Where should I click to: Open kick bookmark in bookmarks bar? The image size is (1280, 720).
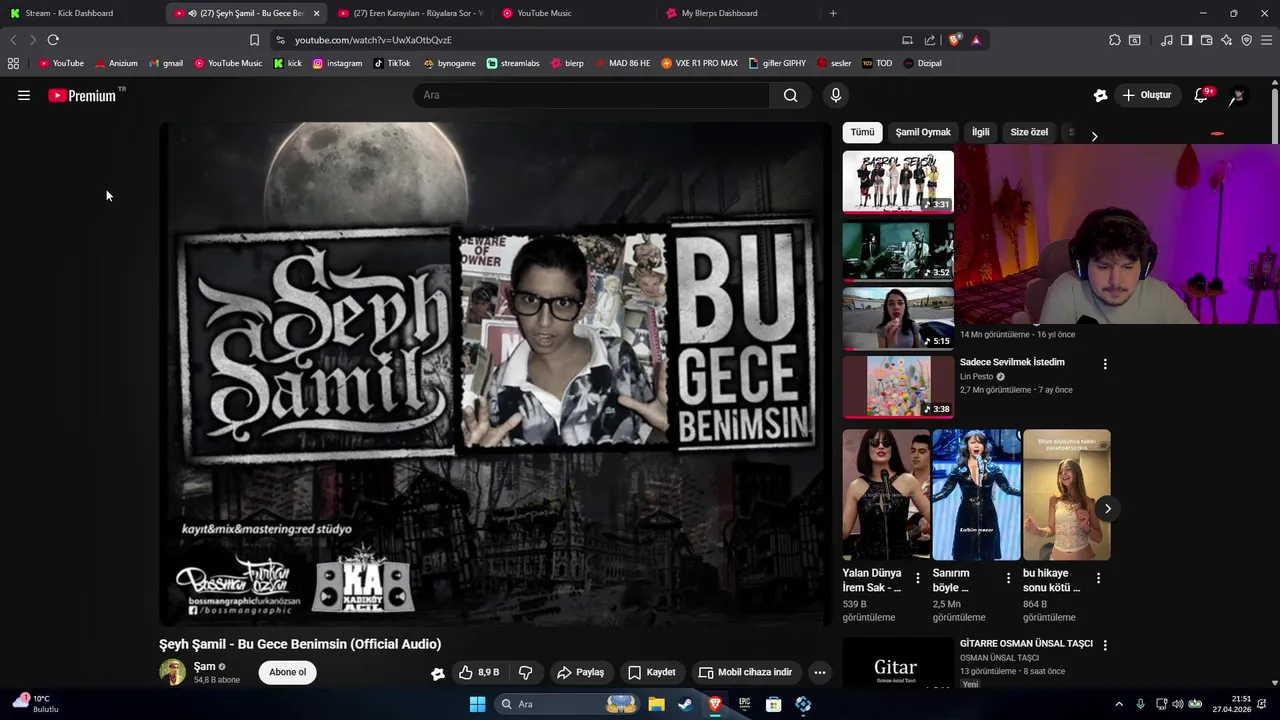[287, 63]
